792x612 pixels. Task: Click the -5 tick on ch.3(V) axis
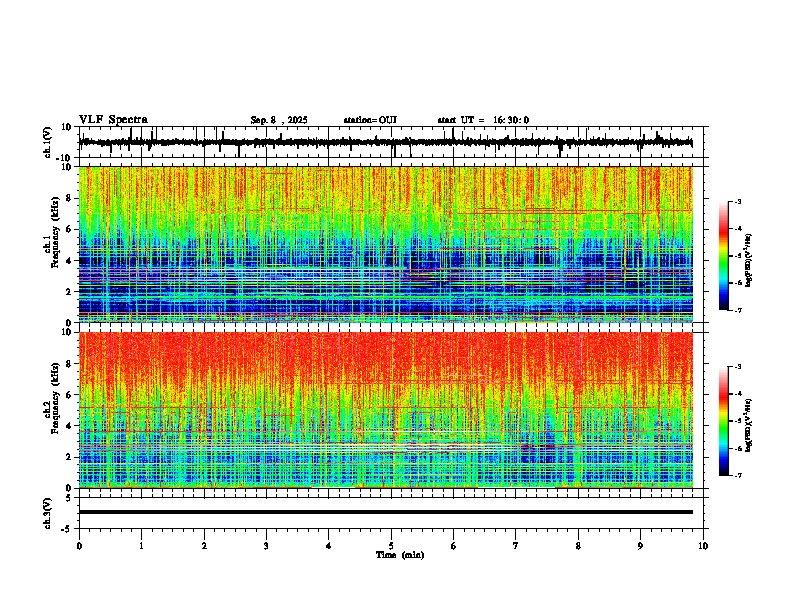coord(67,529)
